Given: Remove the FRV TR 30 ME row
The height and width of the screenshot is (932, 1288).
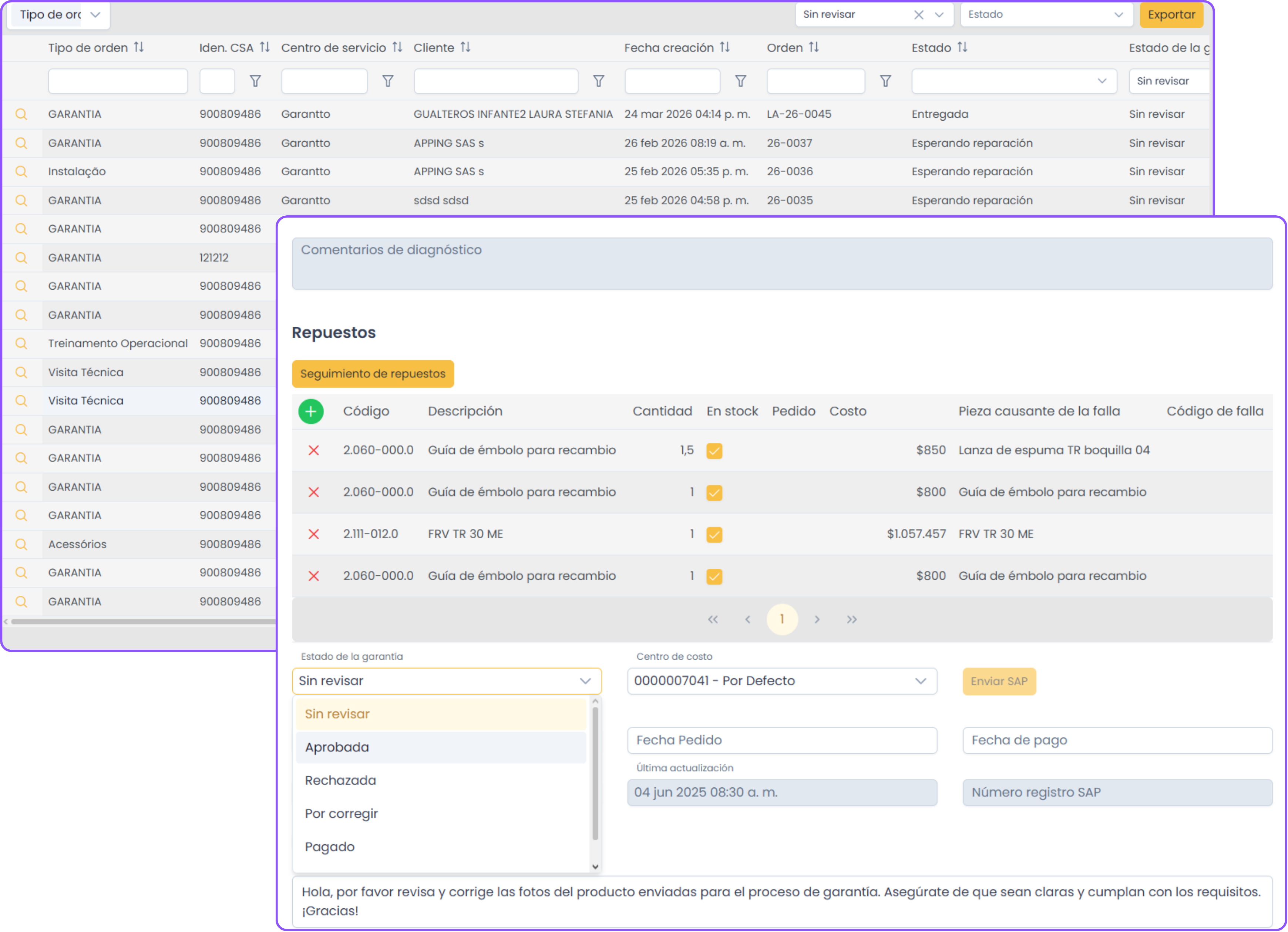Looking at the screenshot, I should (313, 534).
